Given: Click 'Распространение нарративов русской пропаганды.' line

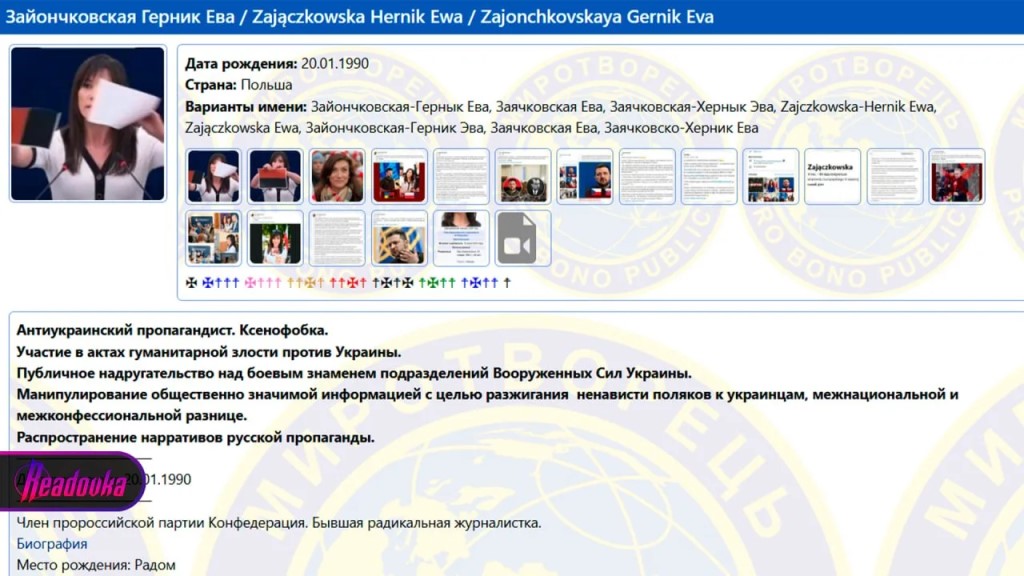Looking at the screenshot, I should point(195,437).
